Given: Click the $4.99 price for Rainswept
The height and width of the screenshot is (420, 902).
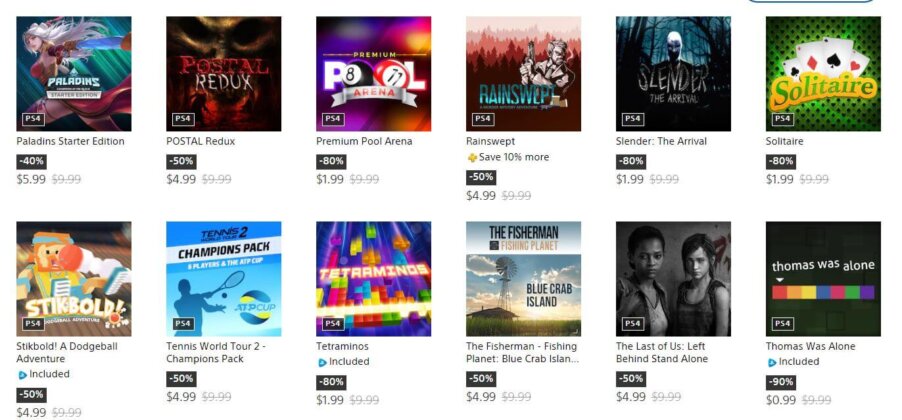Looking at the screenshot, I should [x=481, y=196].
